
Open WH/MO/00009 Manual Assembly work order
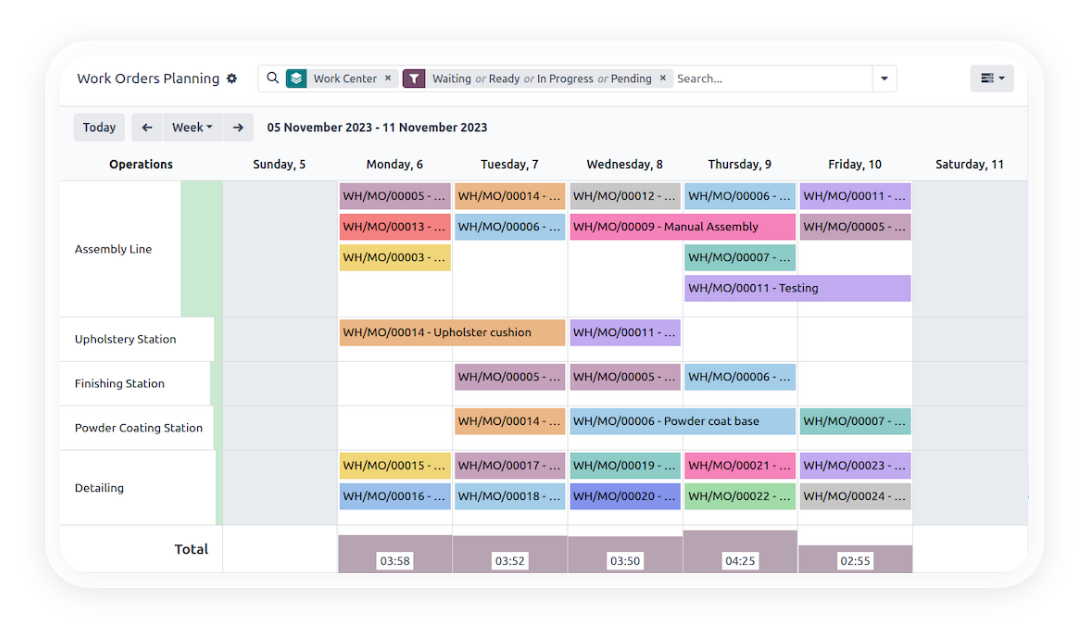tap(682, 227)
